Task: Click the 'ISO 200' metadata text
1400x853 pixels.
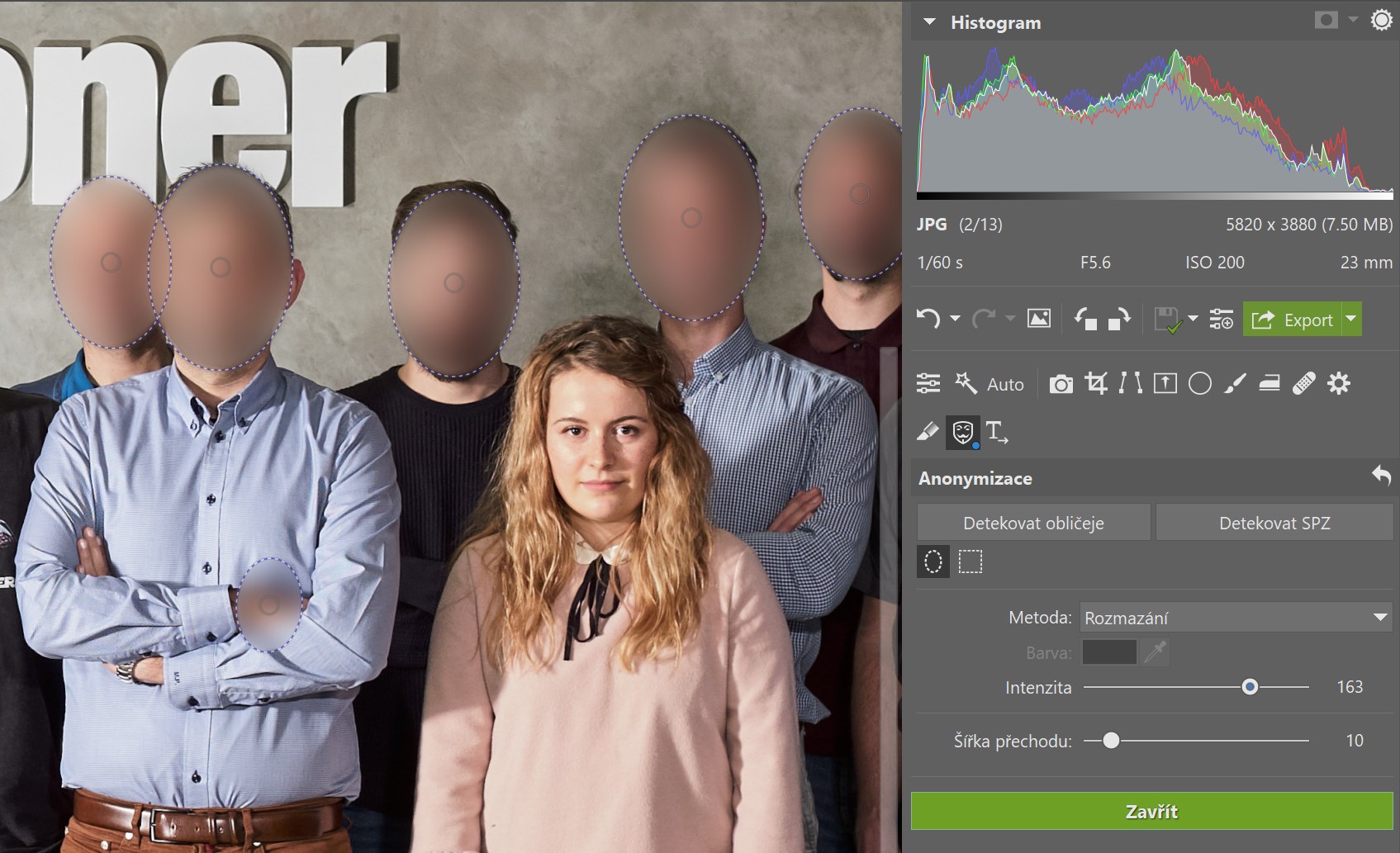Action: (x=1214, y=263)
